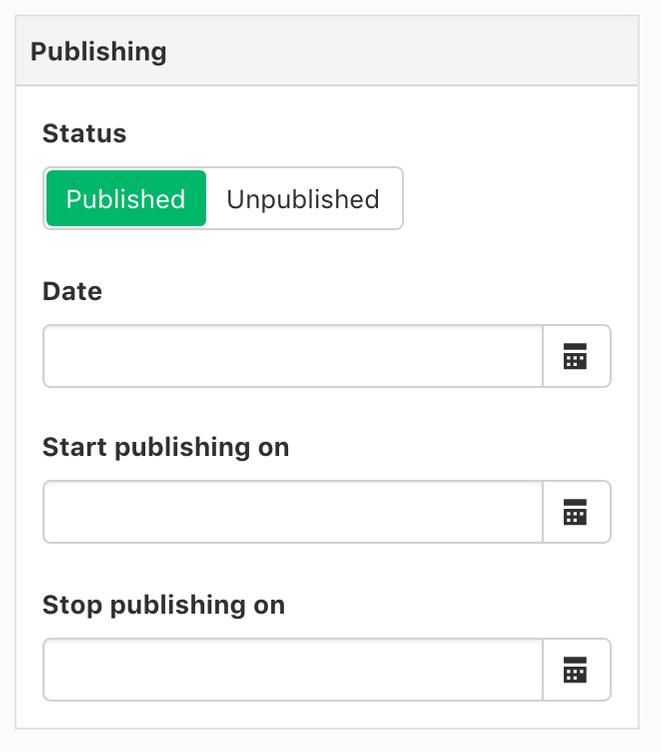Choose a stop date via its calendar icon
Viewport: 661px width, 752px height.
tap(575, 670)
